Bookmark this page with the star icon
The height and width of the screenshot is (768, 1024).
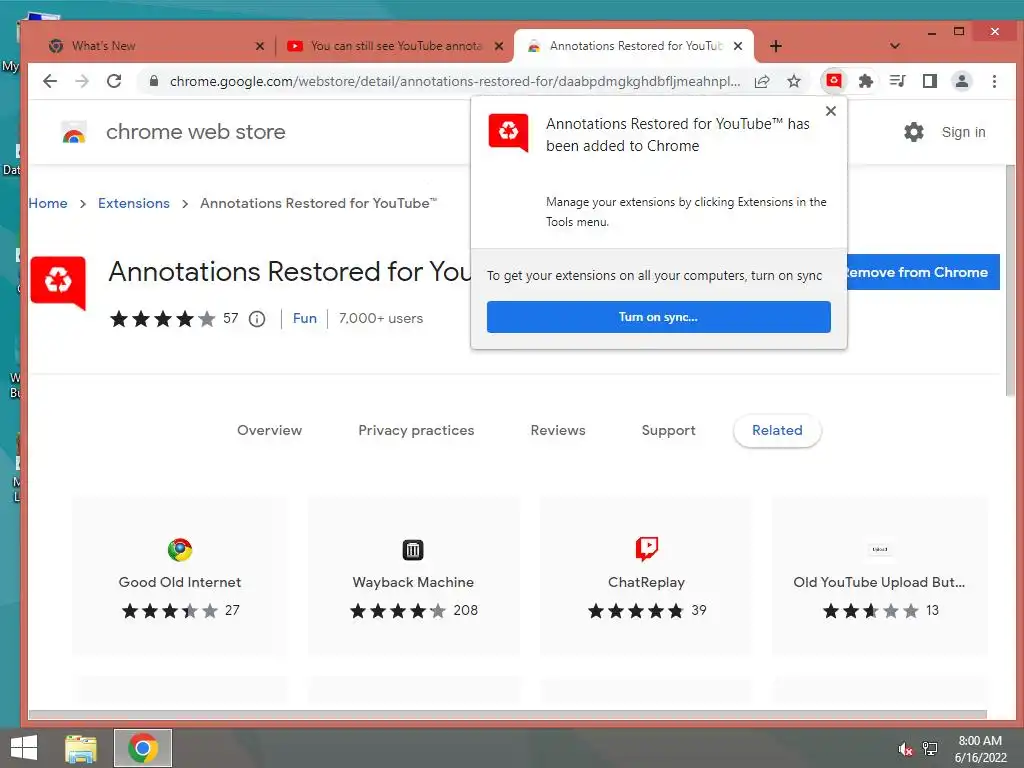coord(793,81)
